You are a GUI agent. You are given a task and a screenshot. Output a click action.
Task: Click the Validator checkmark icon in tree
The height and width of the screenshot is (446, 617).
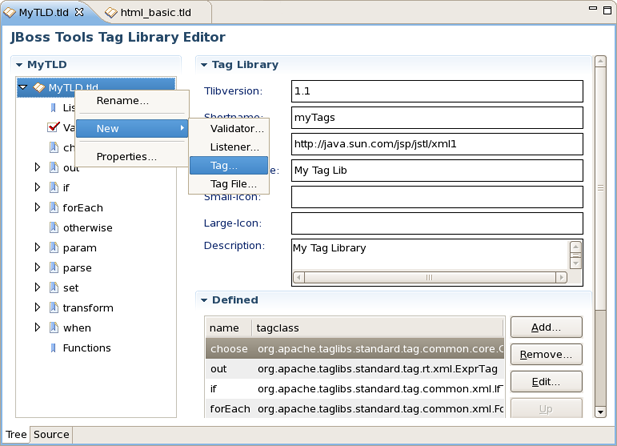tap(53, 127)
